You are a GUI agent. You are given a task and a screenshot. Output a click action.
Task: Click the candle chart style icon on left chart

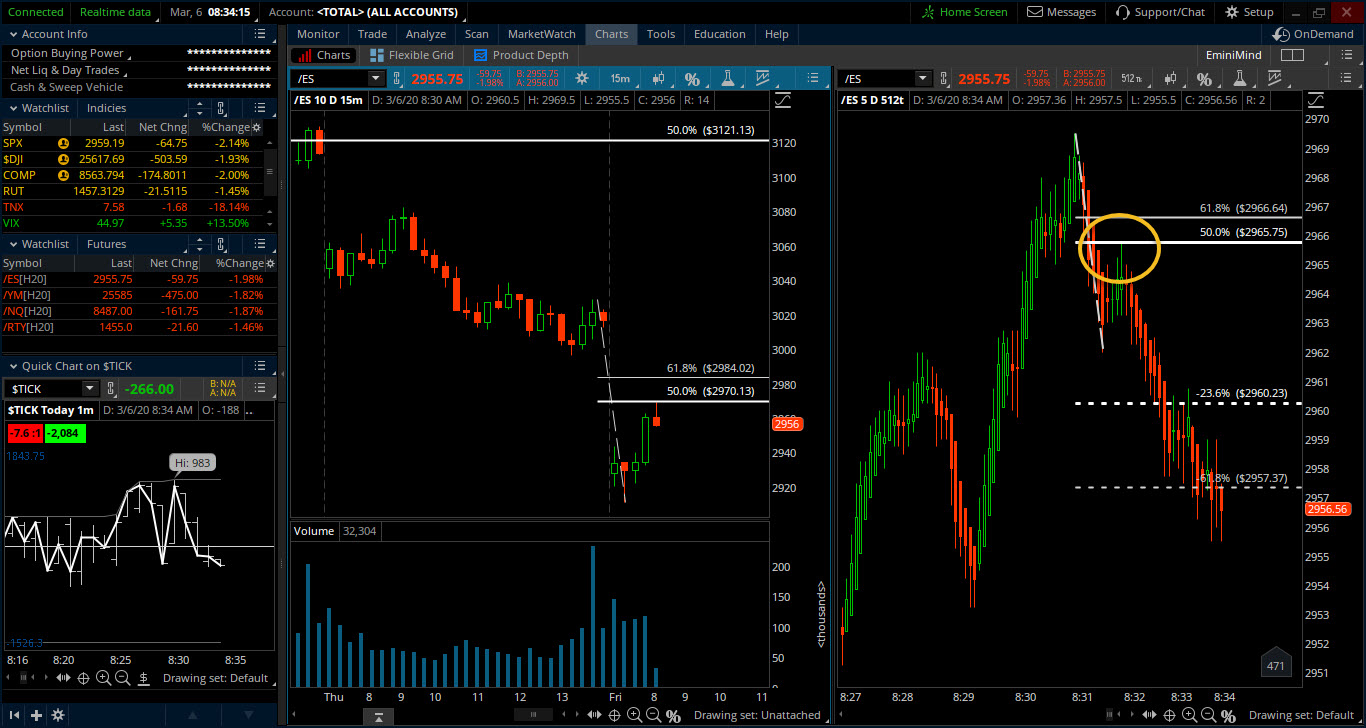click(659, 77)
